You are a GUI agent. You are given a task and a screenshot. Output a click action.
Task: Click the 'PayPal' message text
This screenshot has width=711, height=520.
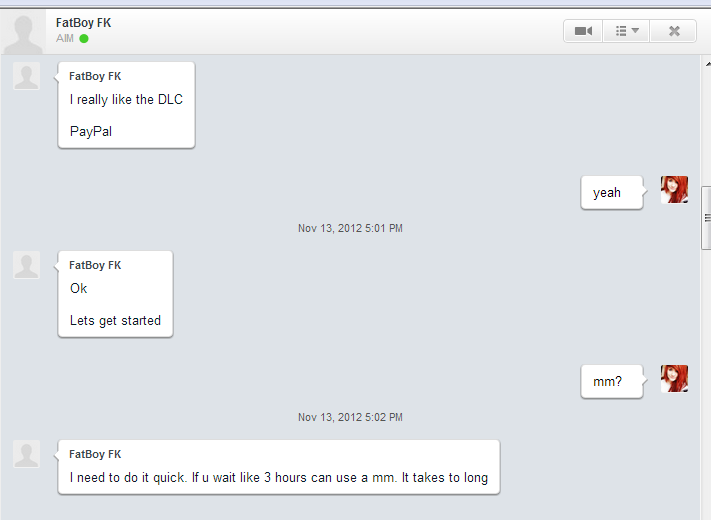[91, 131]
